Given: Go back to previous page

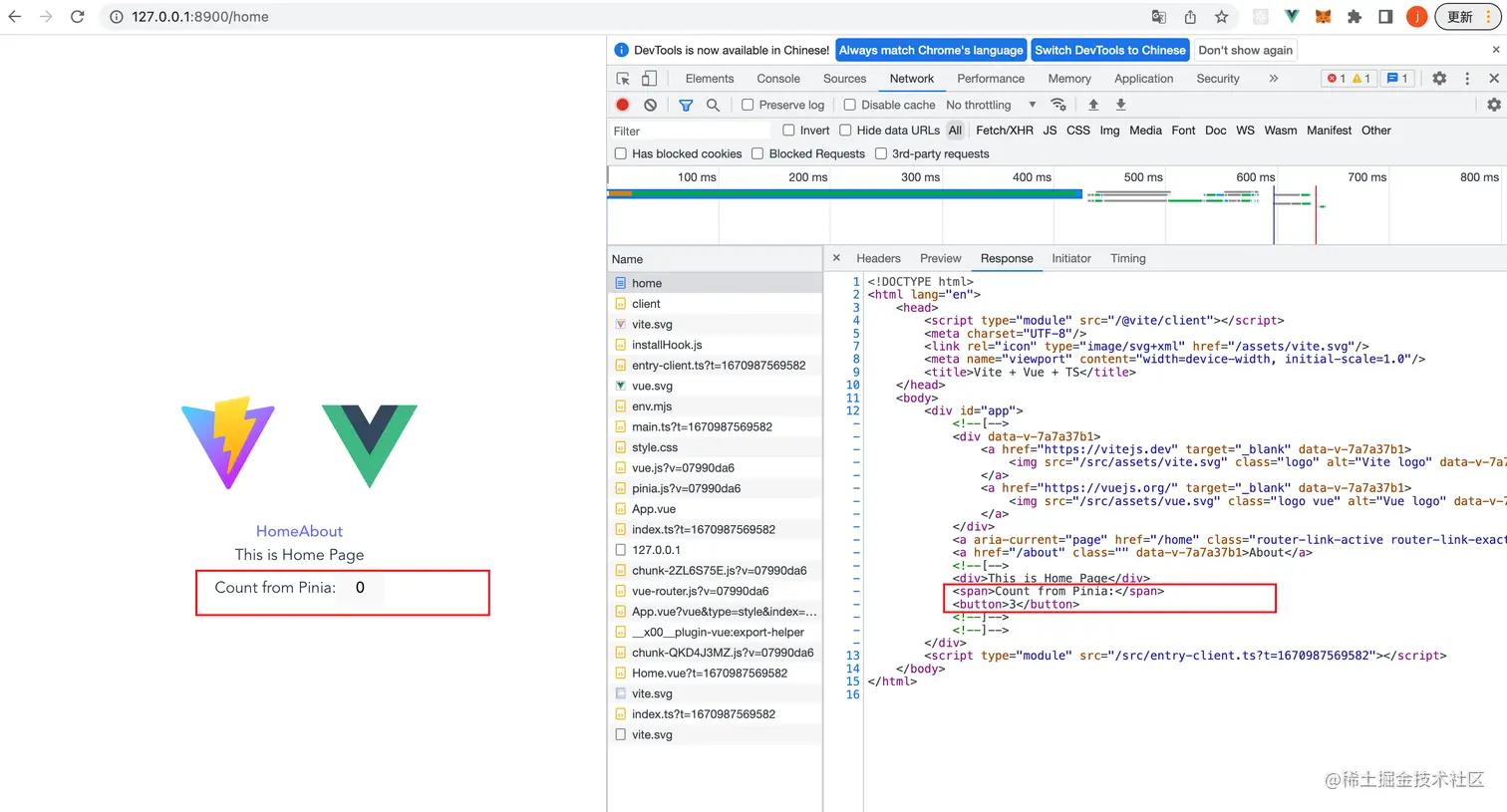Looking at the screenshot, I should pos(15,17).
